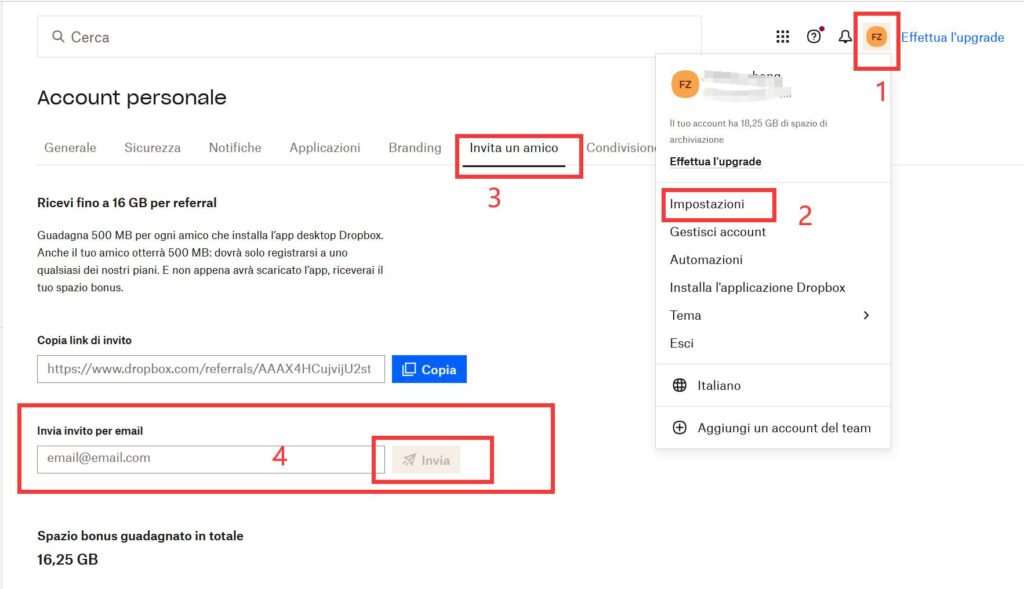
Task: Open the Applicazioni tab
Action: 325,148
